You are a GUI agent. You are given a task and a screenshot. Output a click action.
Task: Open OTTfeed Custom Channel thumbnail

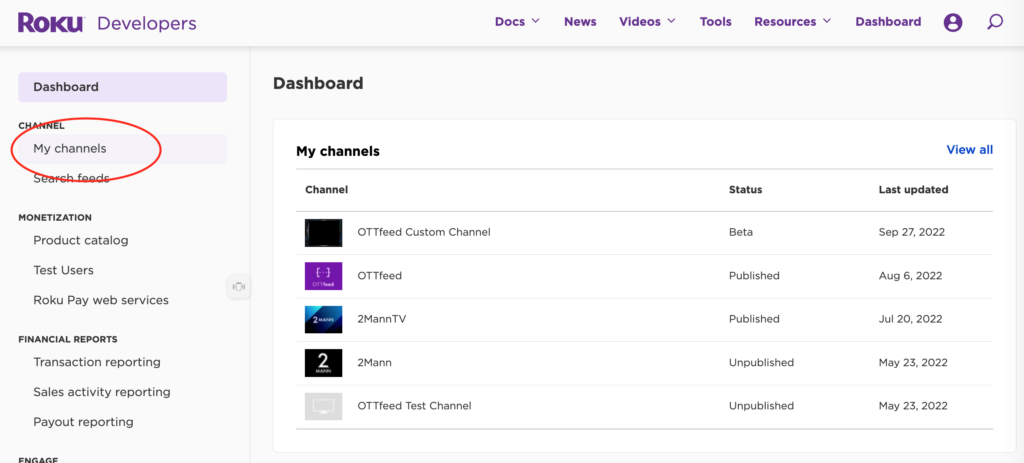tap(323, 232)
